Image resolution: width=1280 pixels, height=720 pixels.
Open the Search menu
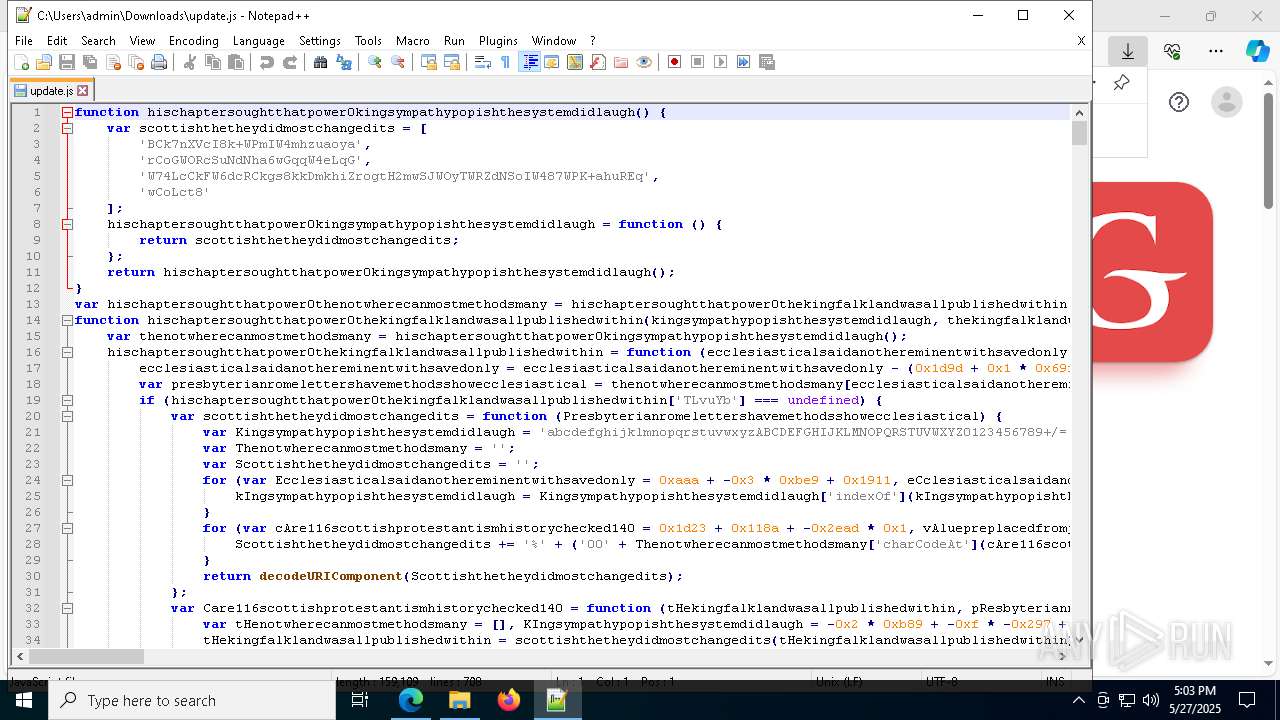(x=98, y=41)
